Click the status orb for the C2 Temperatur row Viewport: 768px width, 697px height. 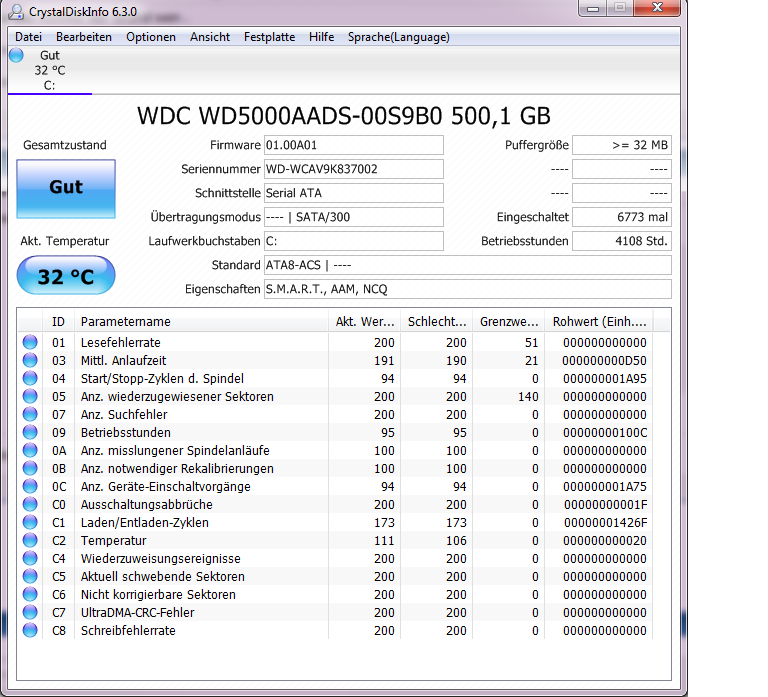tap(30, 540)
